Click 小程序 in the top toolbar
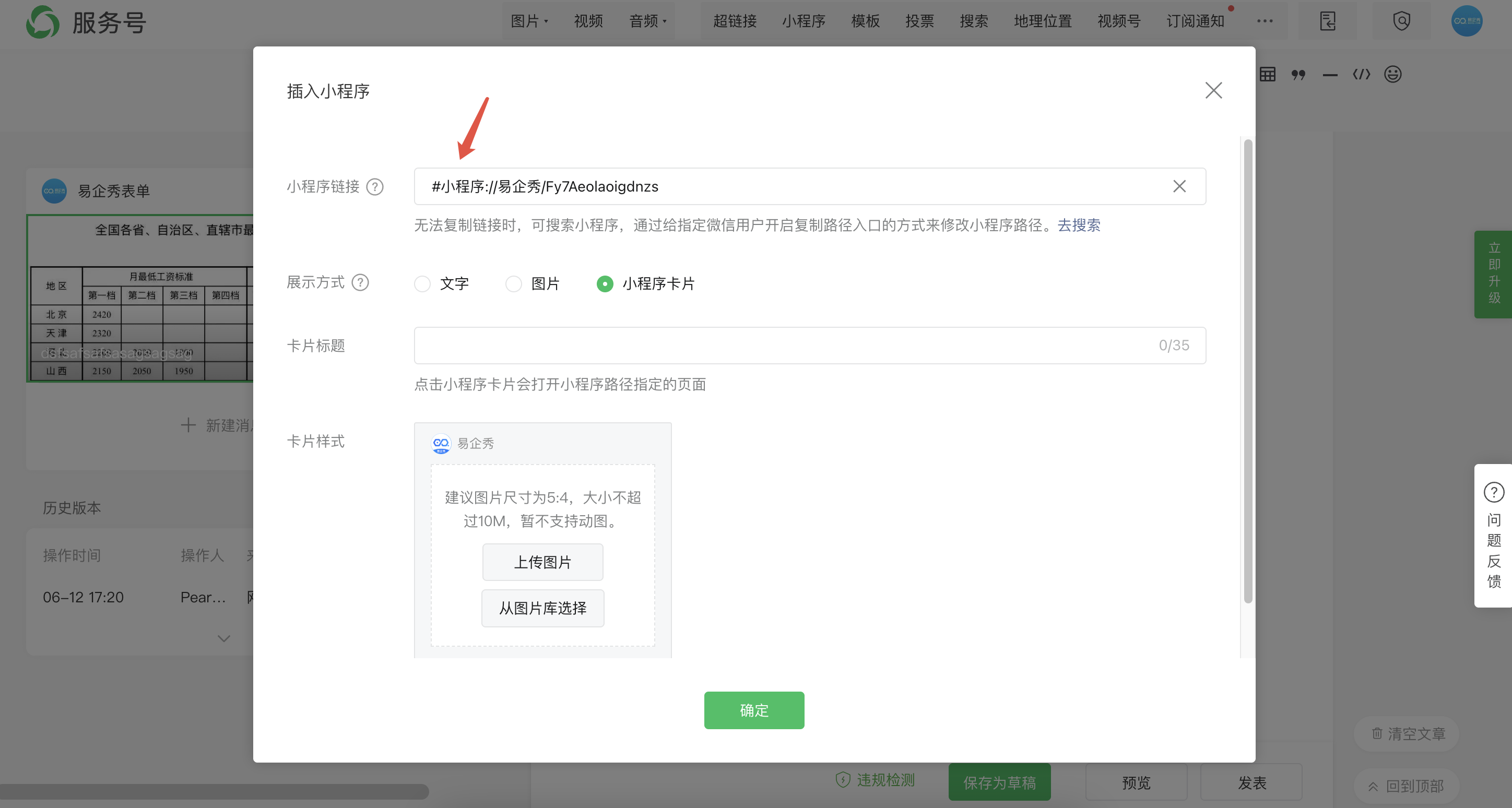 [803, 21]
